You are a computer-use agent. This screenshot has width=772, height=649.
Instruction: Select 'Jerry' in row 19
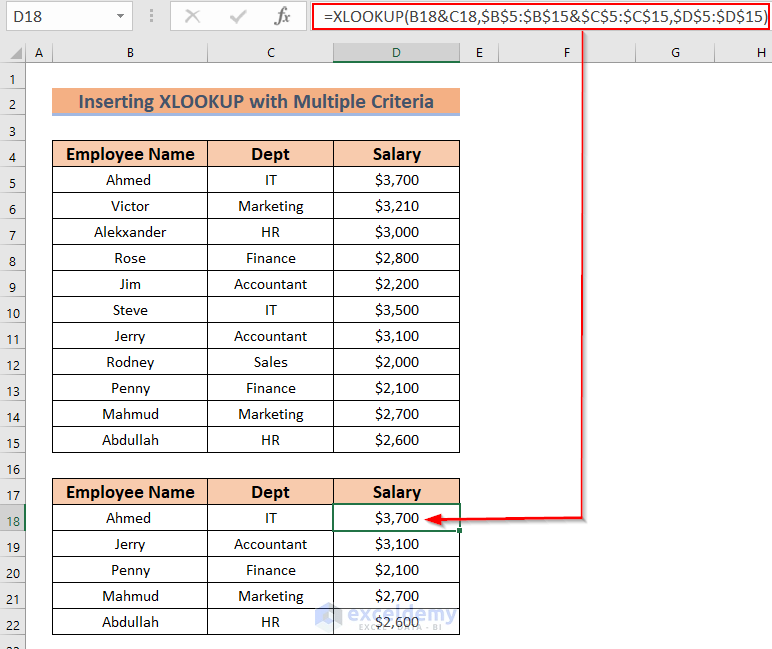pyautogui.click(x=130, y=544)
